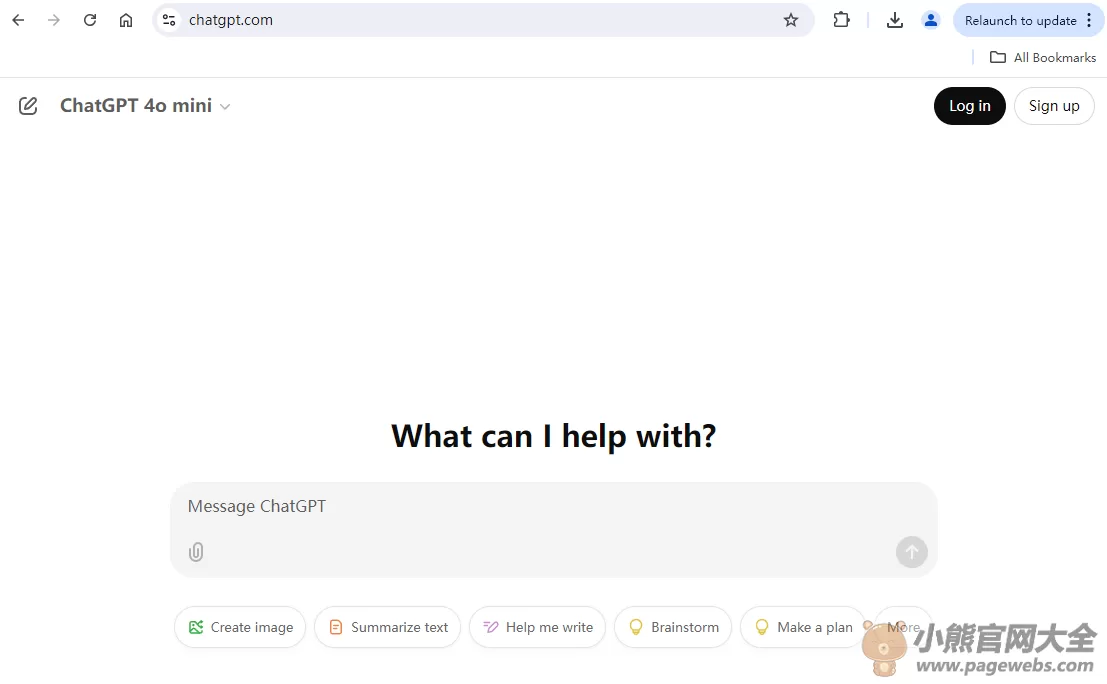Click the Log in button
The image size is (1107, 684).
click(x=969, y=106)
